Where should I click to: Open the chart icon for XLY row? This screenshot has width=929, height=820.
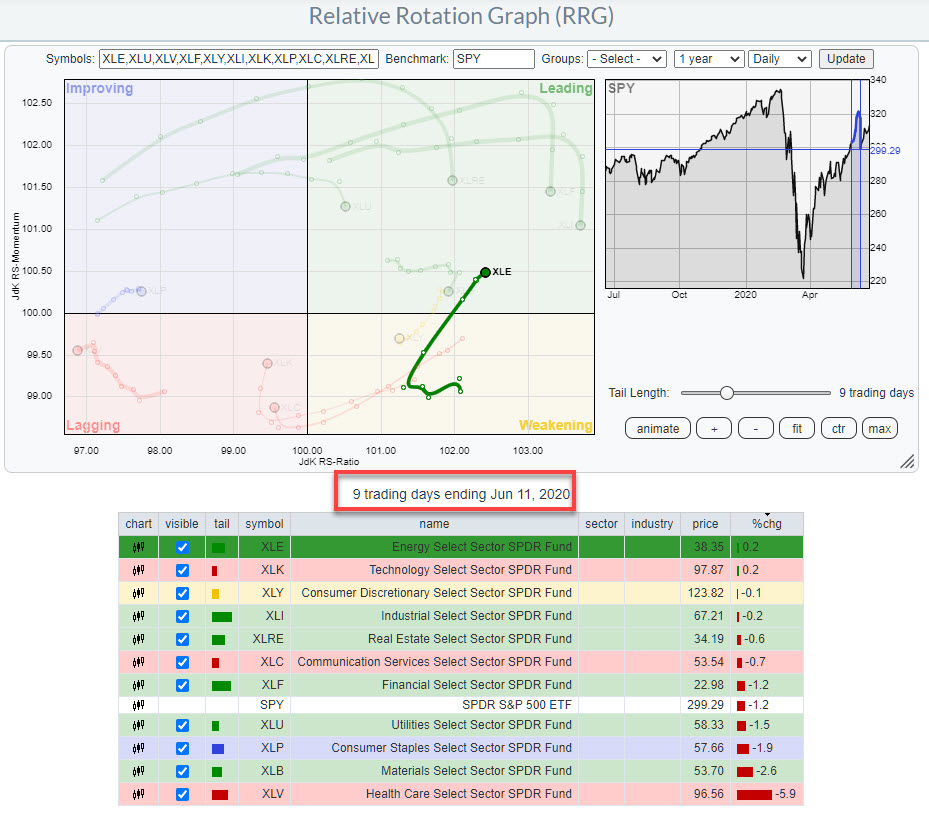[138, 593]
